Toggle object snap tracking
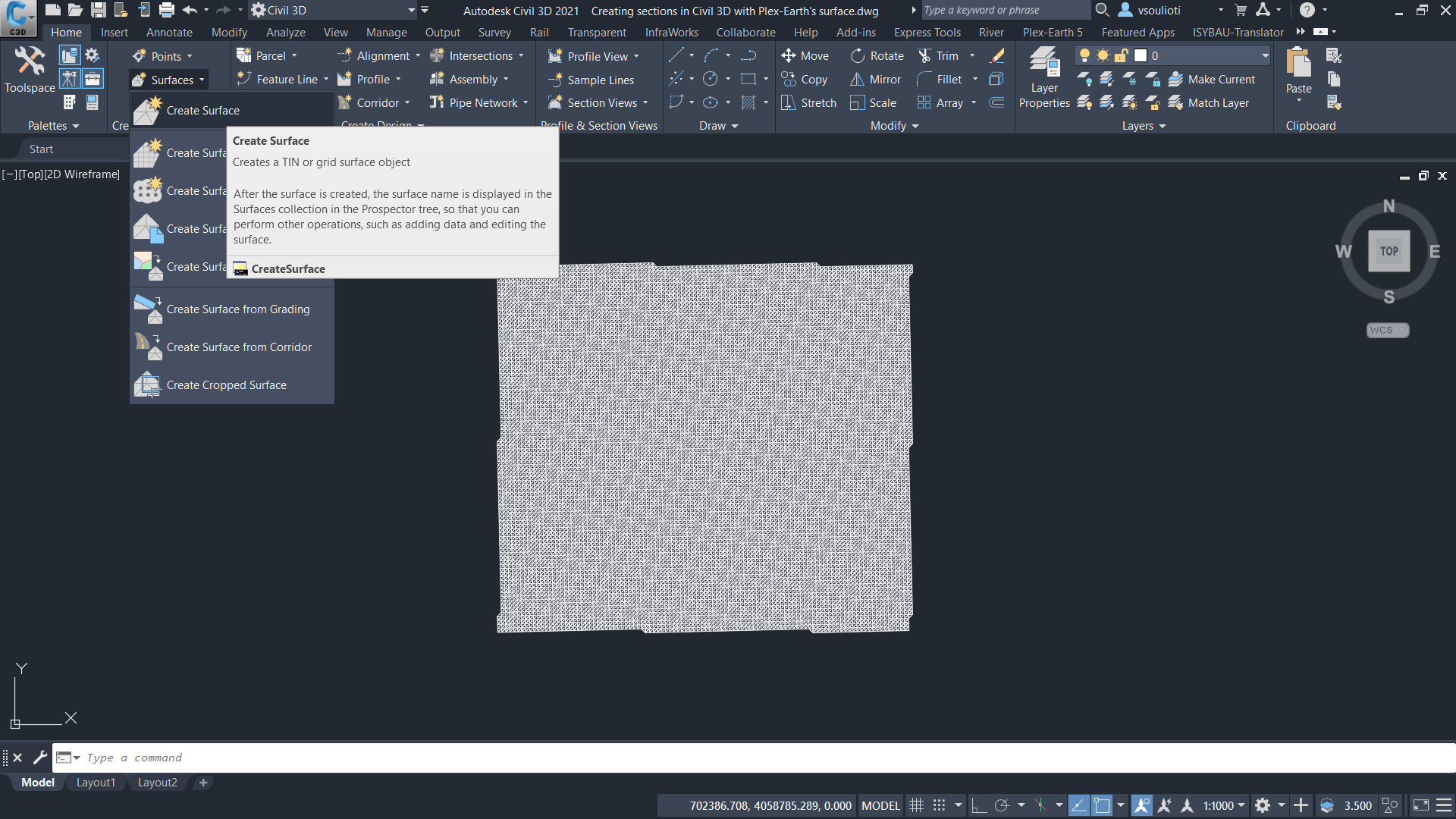Image resolution: width=1456 pixels, height=819 pixels. [x=1078, y=805]
